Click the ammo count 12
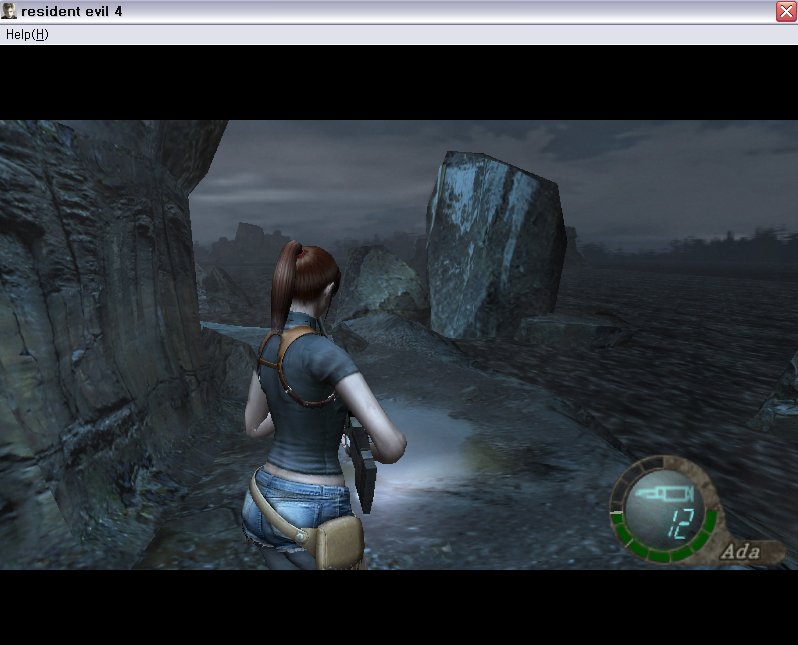 (680, 524)
